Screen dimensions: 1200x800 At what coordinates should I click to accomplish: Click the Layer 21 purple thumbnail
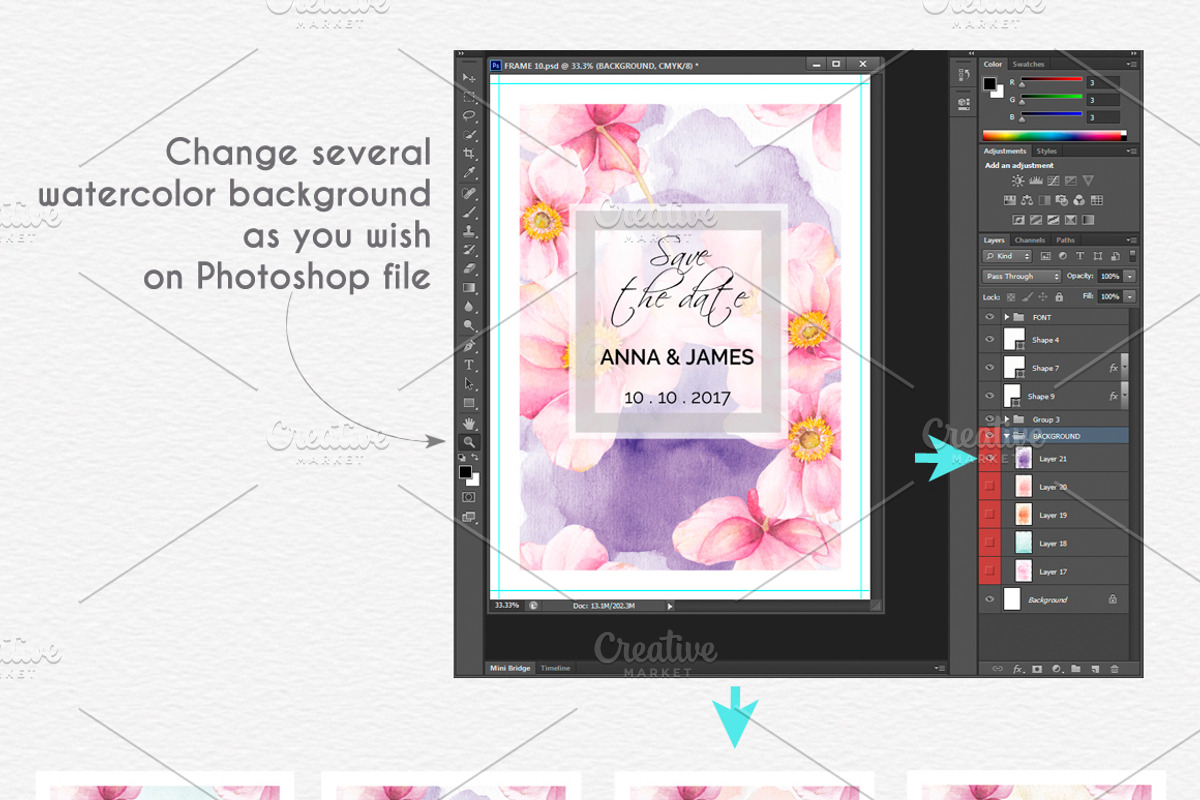(1023, 459)
